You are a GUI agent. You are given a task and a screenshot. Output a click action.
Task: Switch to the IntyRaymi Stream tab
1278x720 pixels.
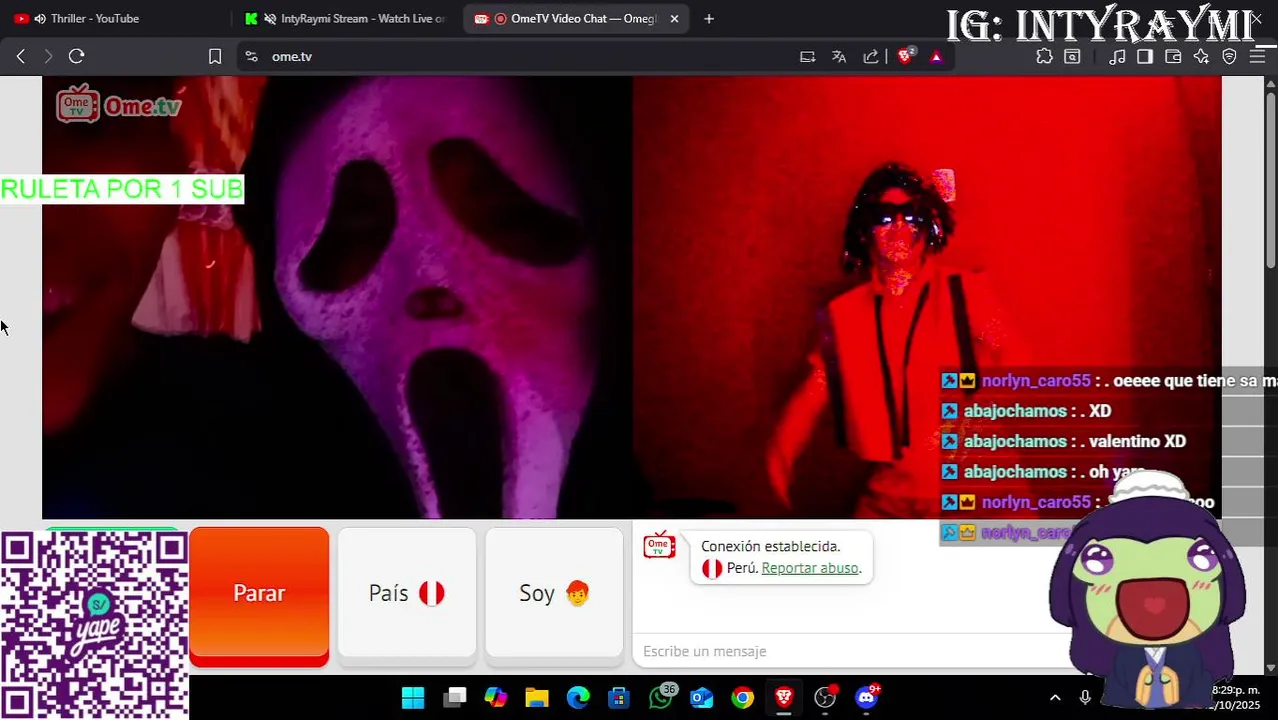(345, 18)
